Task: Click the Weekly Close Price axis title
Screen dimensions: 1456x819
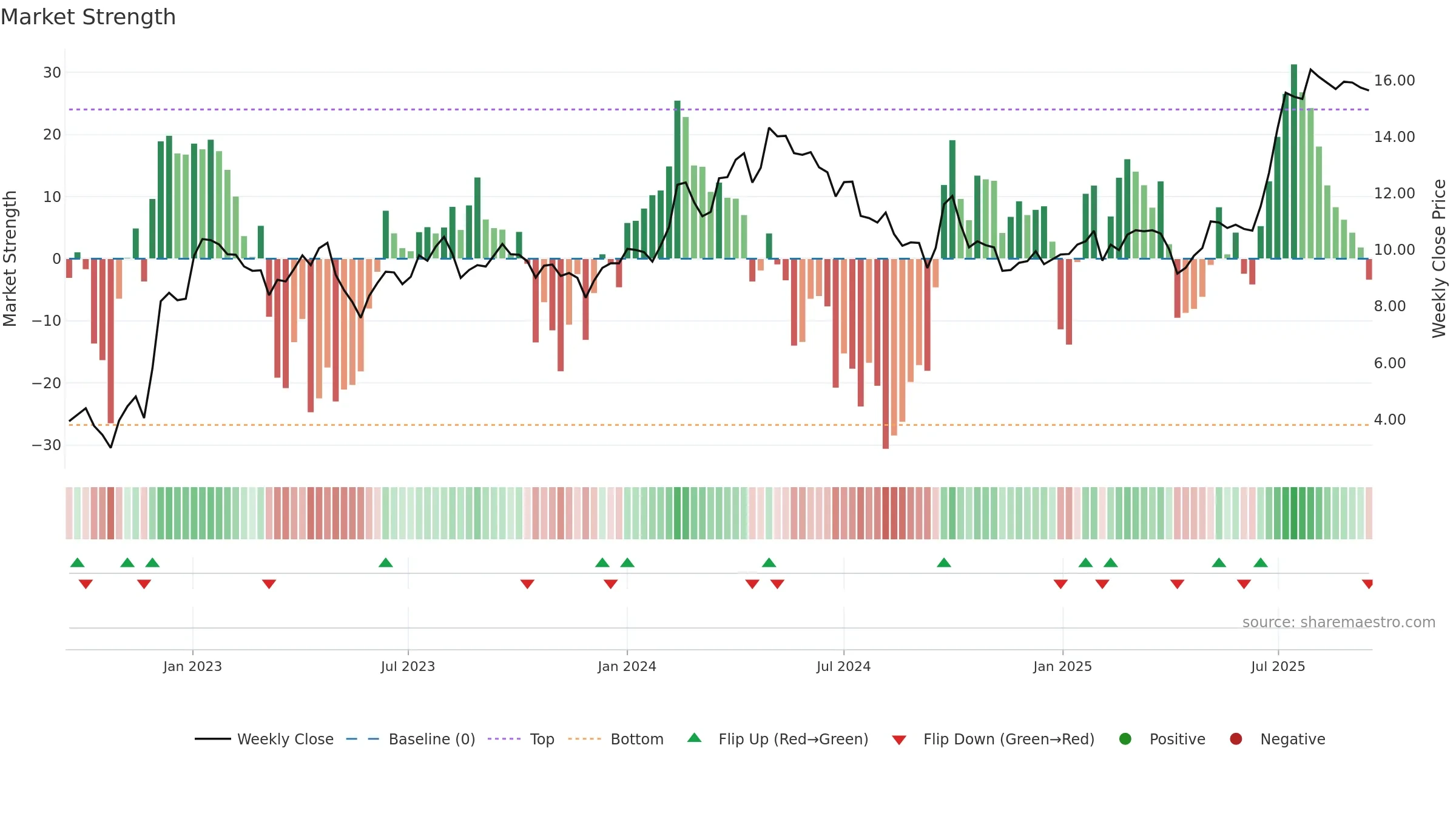Action: coord(1439,258)
